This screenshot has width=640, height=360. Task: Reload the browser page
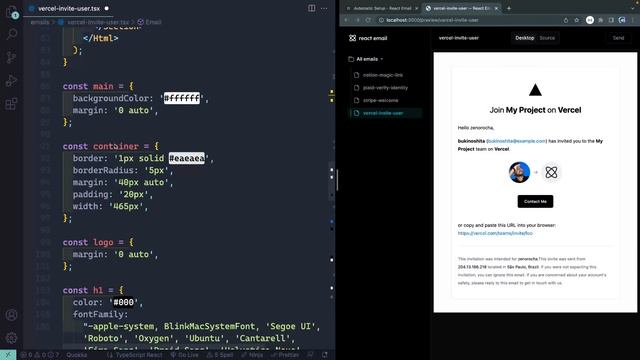(368, 20)
